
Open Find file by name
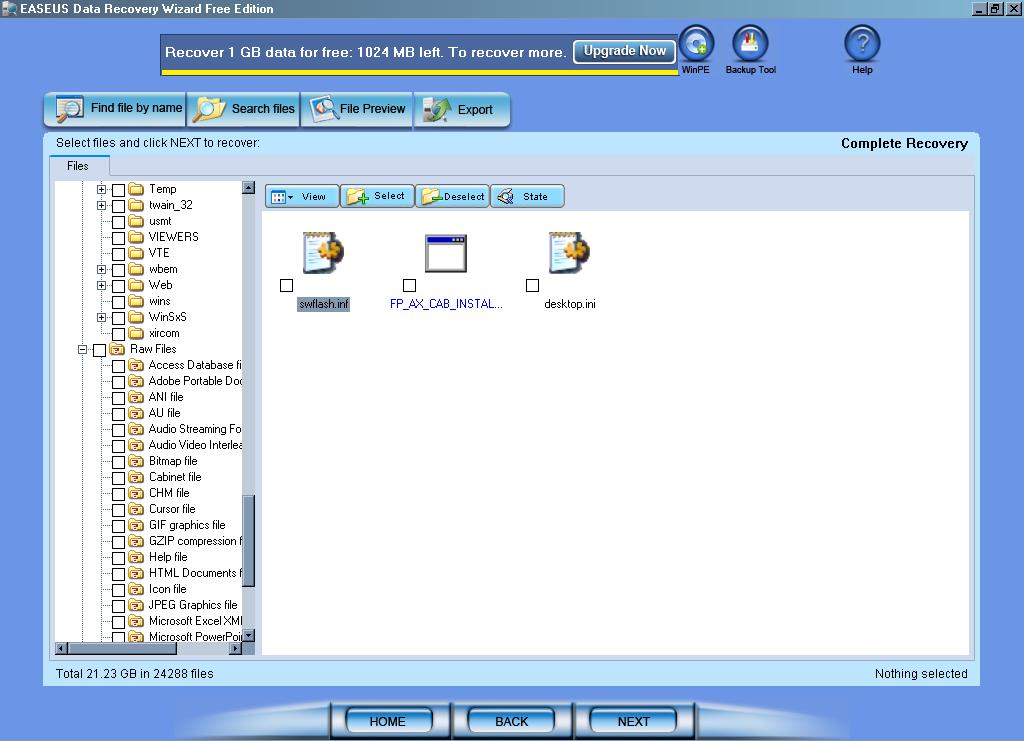pos(115,109)
